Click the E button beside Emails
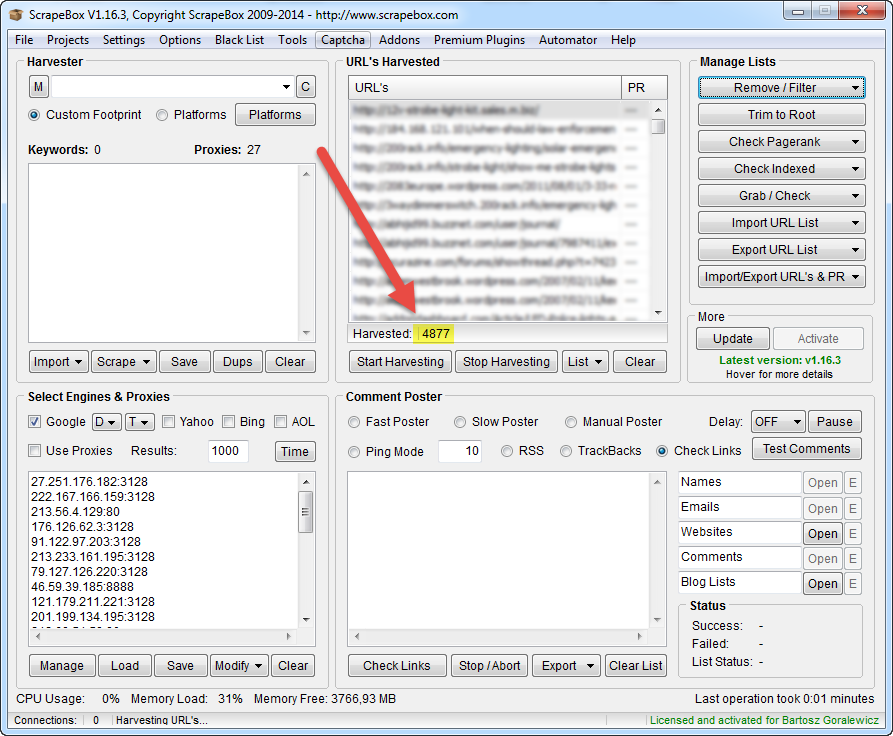 [x=853, y=508]
